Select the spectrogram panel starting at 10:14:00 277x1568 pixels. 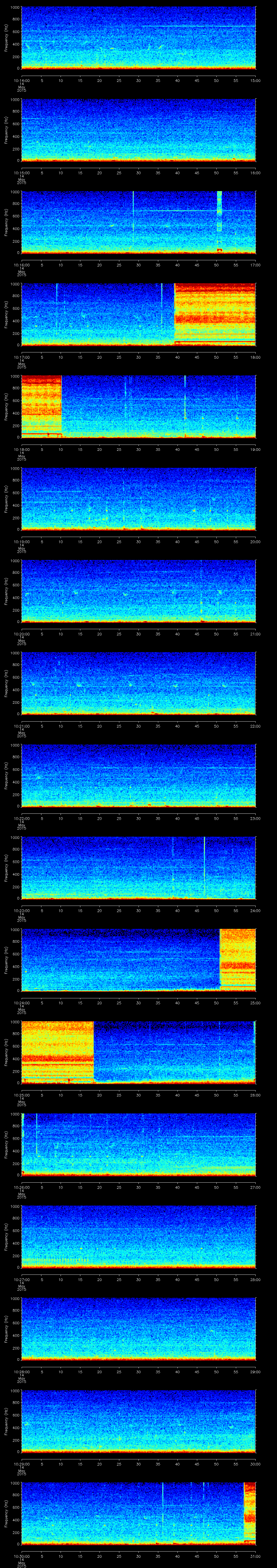pos(138,38)
